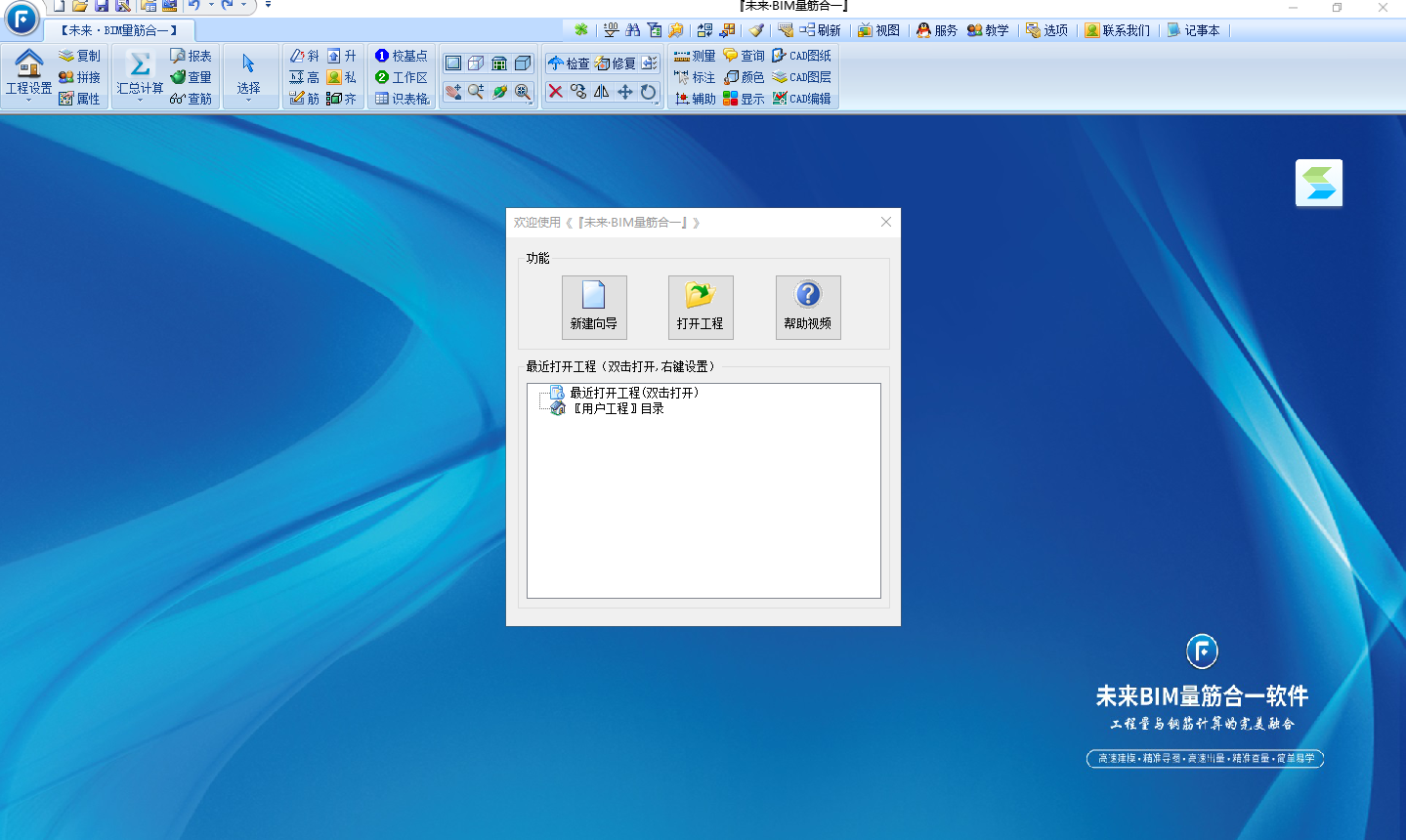Click the 标注 annotation tool
Screen dimensions: 1406x840
(695, 77)
